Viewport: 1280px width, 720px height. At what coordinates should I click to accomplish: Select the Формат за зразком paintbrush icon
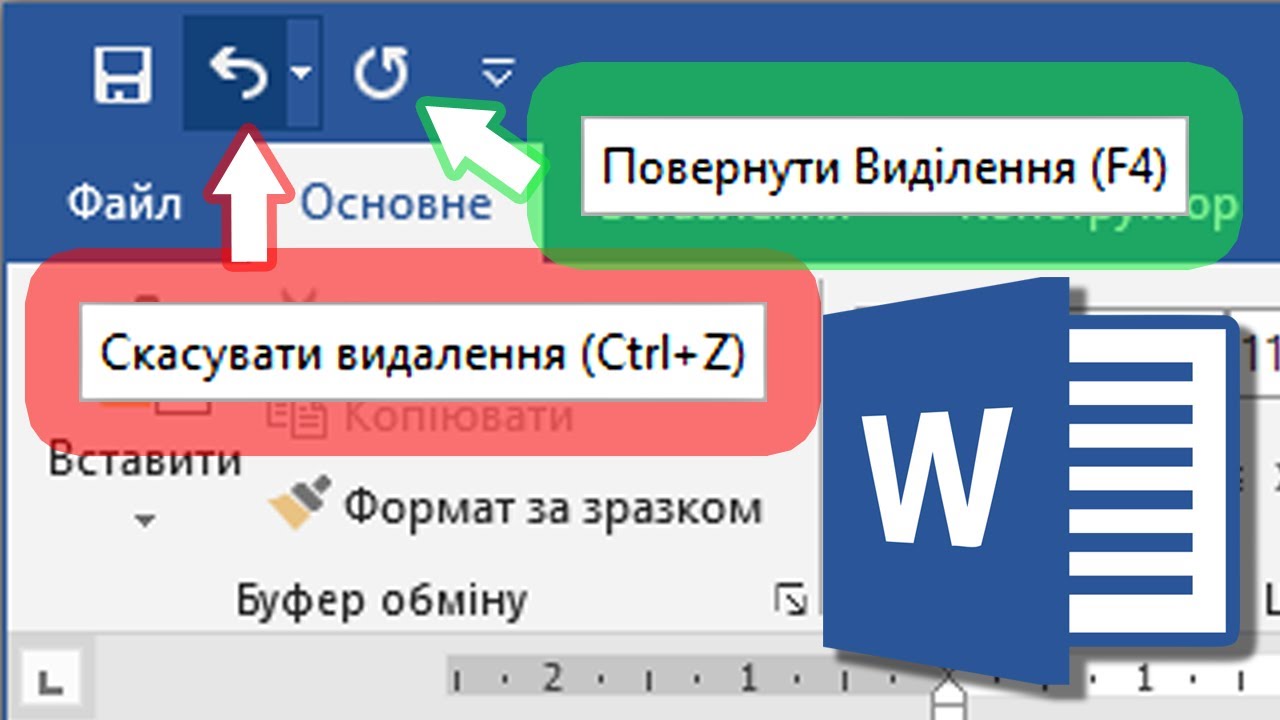[299, 502]
